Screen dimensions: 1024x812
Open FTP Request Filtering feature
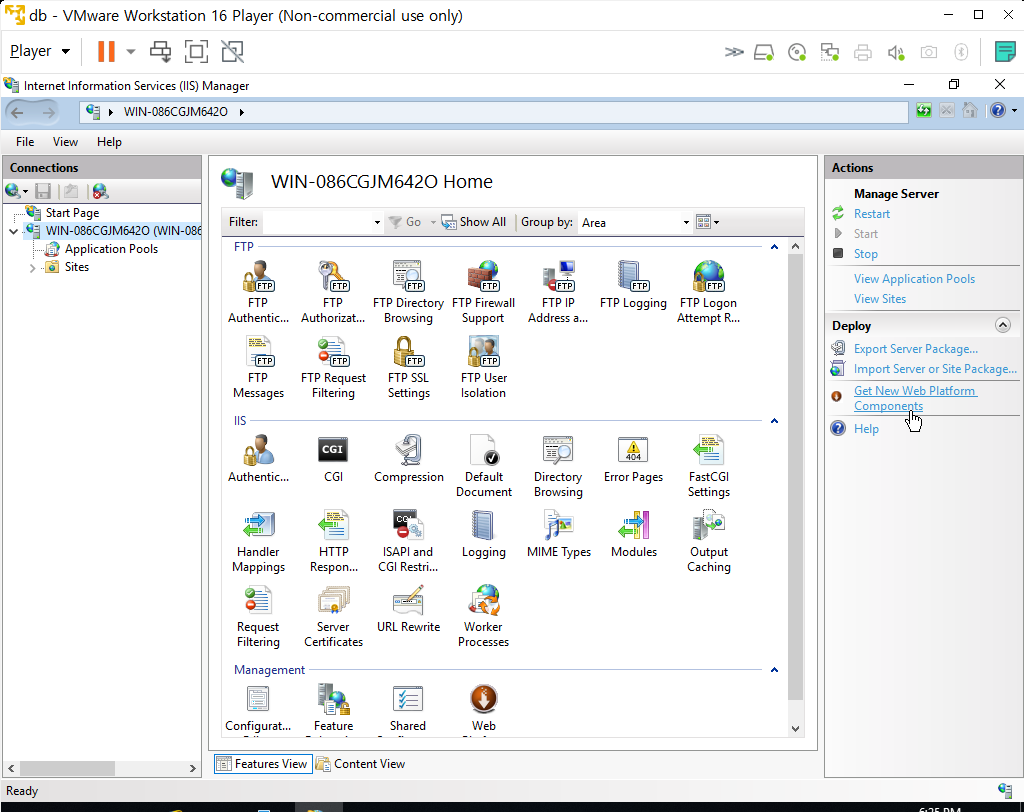[x=333, y=366]
